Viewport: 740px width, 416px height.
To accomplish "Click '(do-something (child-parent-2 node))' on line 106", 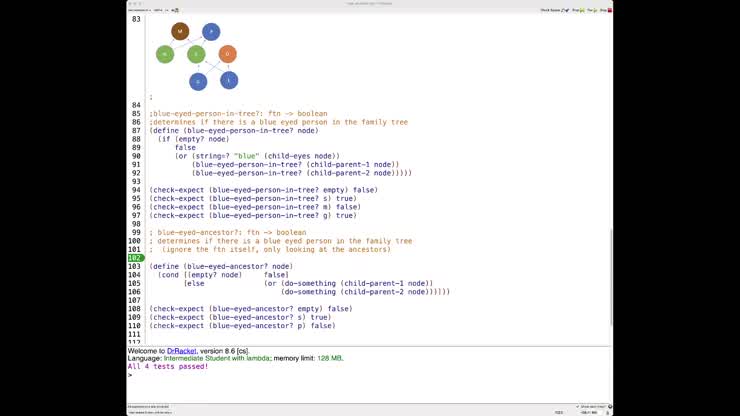I will (357, 292).
